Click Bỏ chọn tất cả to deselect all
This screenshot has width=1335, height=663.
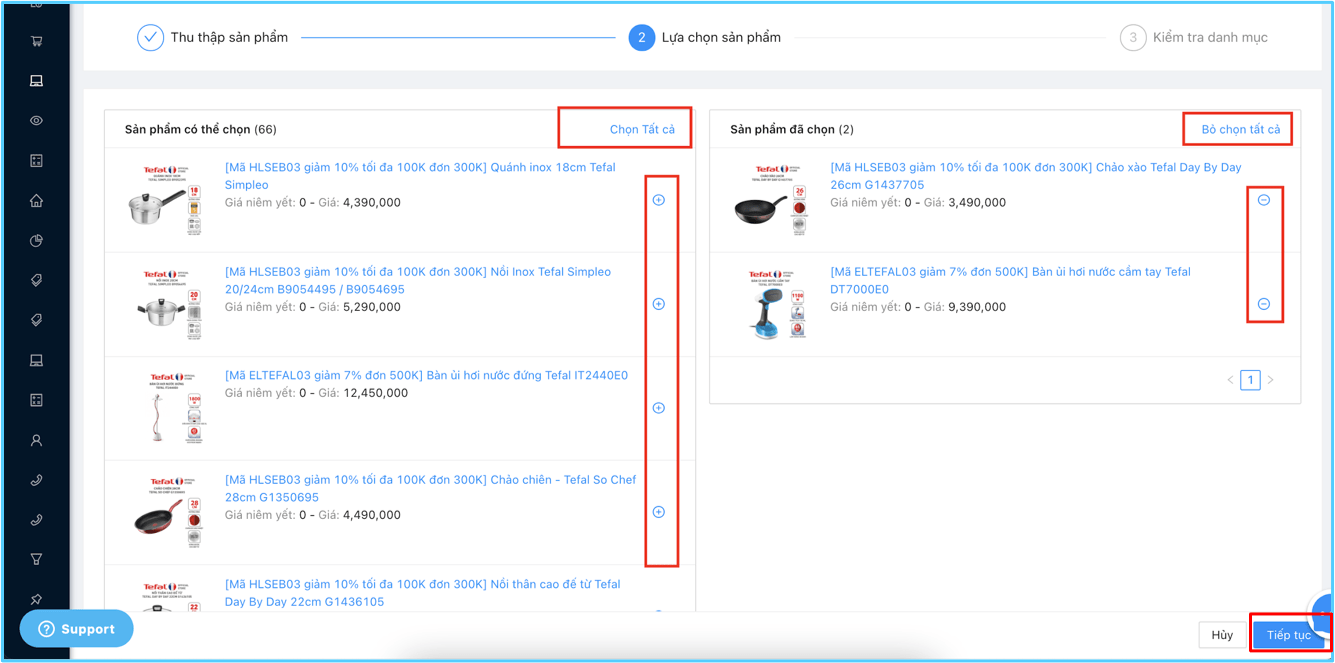click(x=1241, y=129)
